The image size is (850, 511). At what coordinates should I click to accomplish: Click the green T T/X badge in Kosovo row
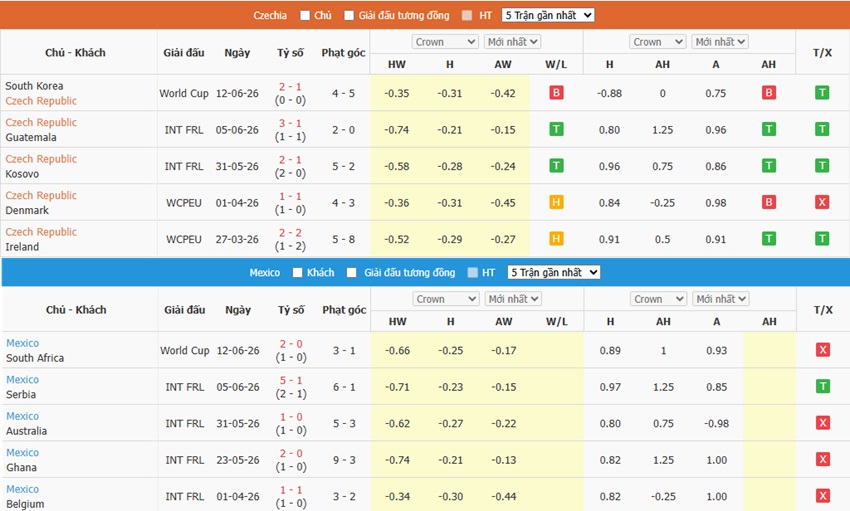[x=822, y=165]
